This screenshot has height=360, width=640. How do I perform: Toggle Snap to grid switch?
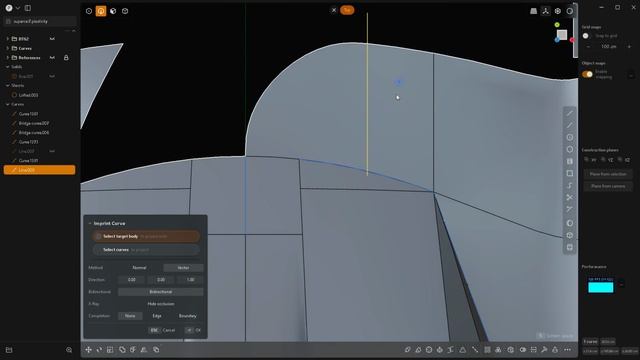point(587,36)
